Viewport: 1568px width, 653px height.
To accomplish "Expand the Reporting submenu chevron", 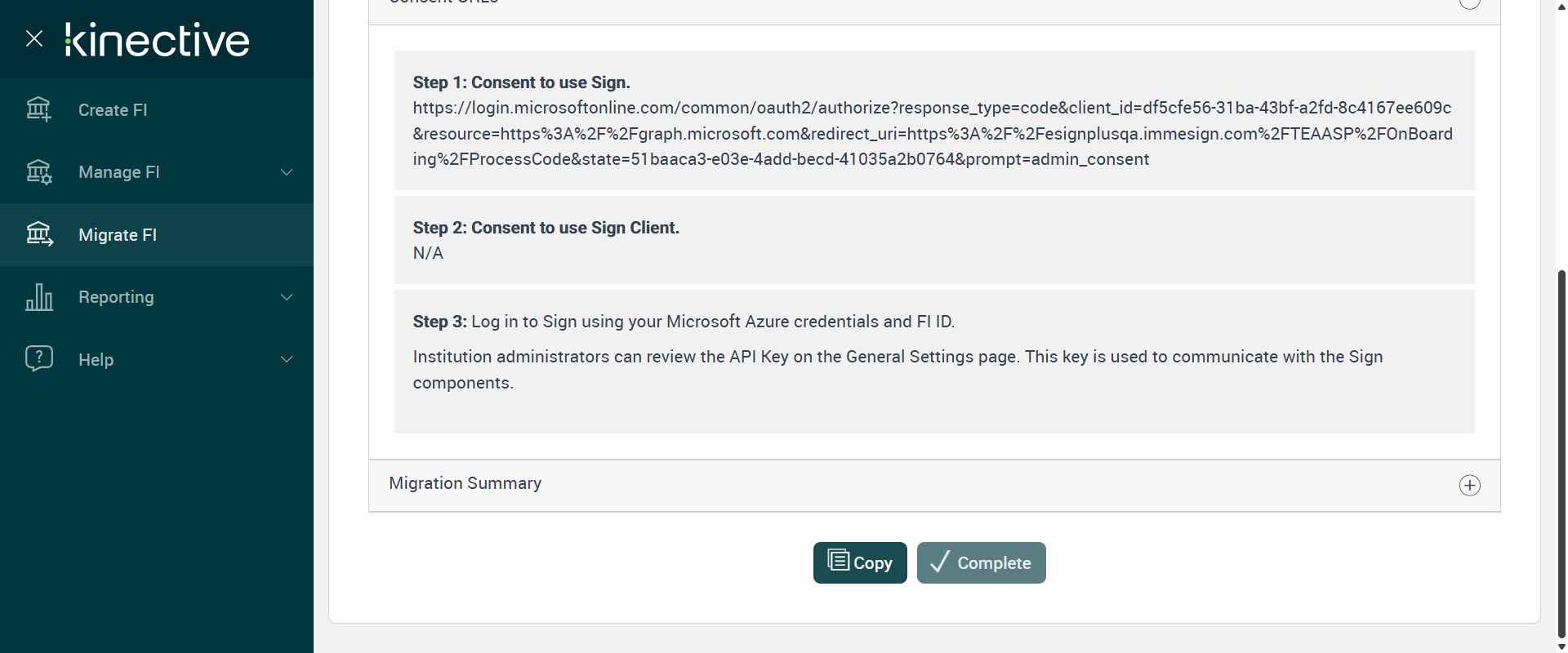I will point(287,297).
